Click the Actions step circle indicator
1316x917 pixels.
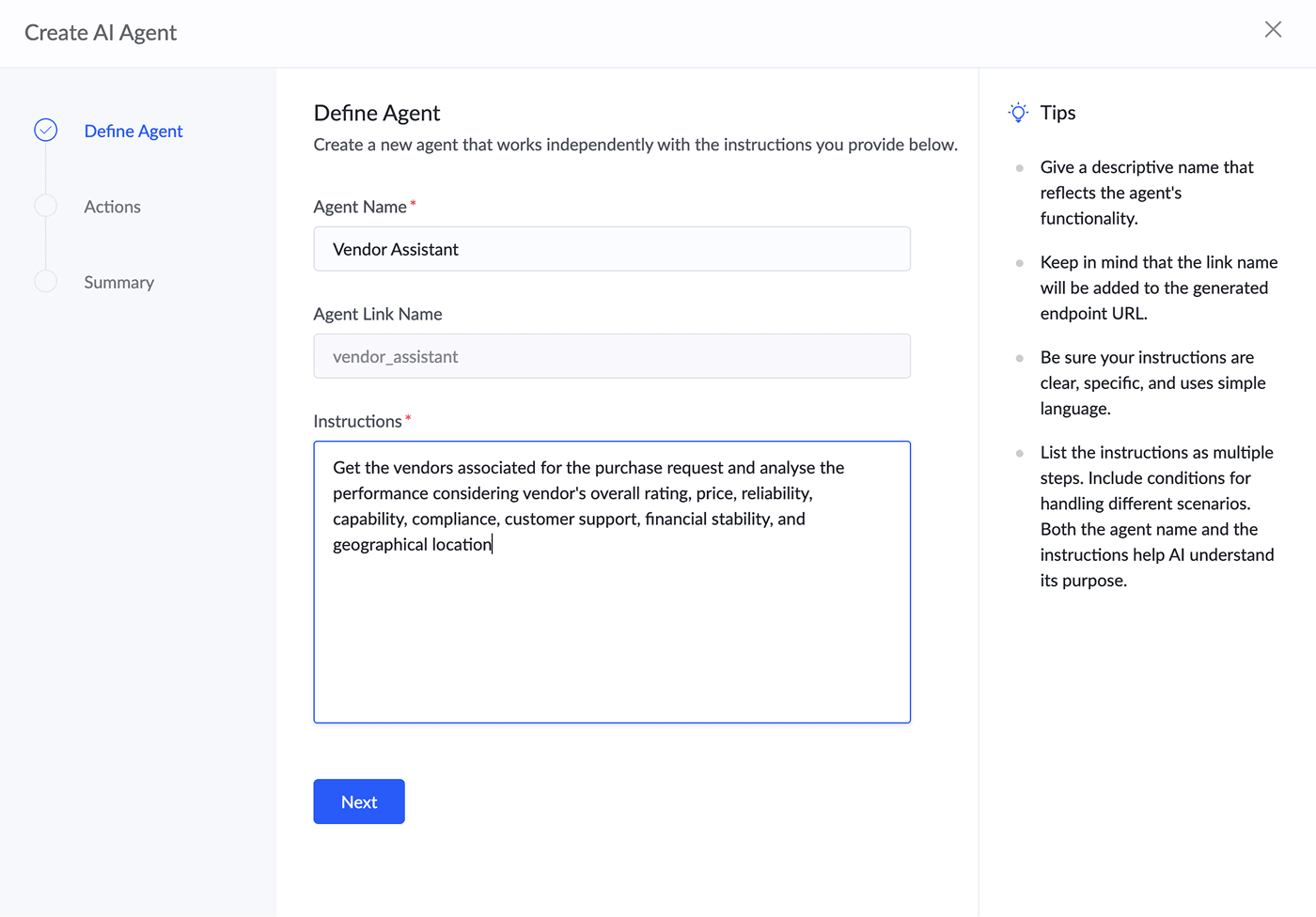point(46,206)
